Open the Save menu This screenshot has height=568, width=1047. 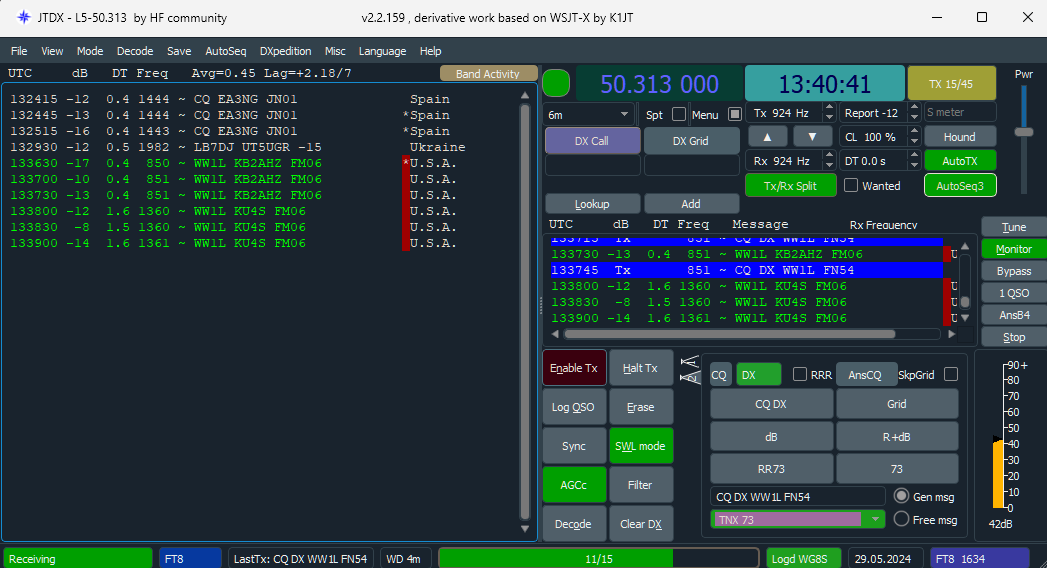[179, 51]
